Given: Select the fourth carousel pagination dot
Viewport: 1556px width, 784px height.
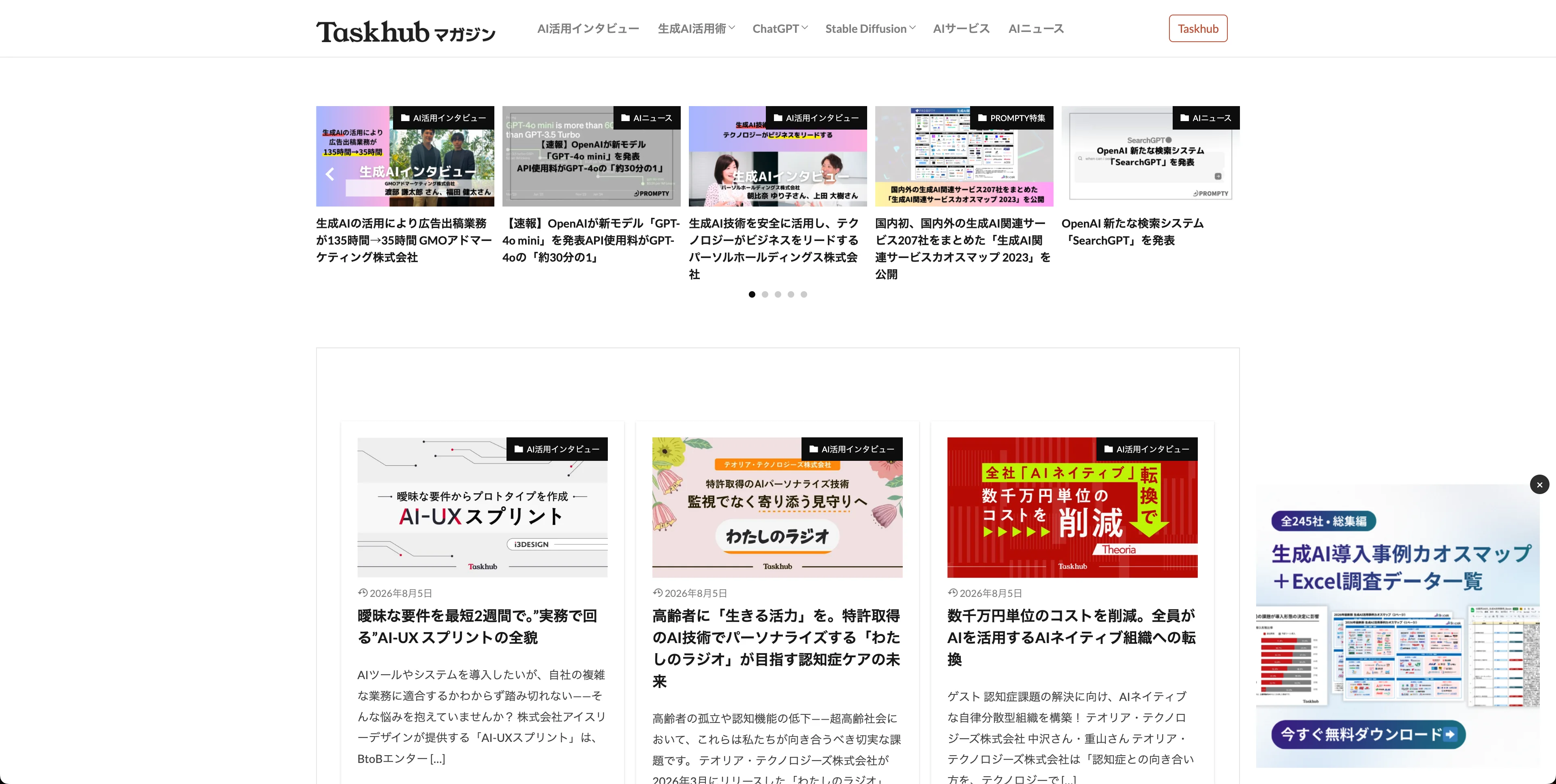Looking at the screenshot, I should (791, 294).
